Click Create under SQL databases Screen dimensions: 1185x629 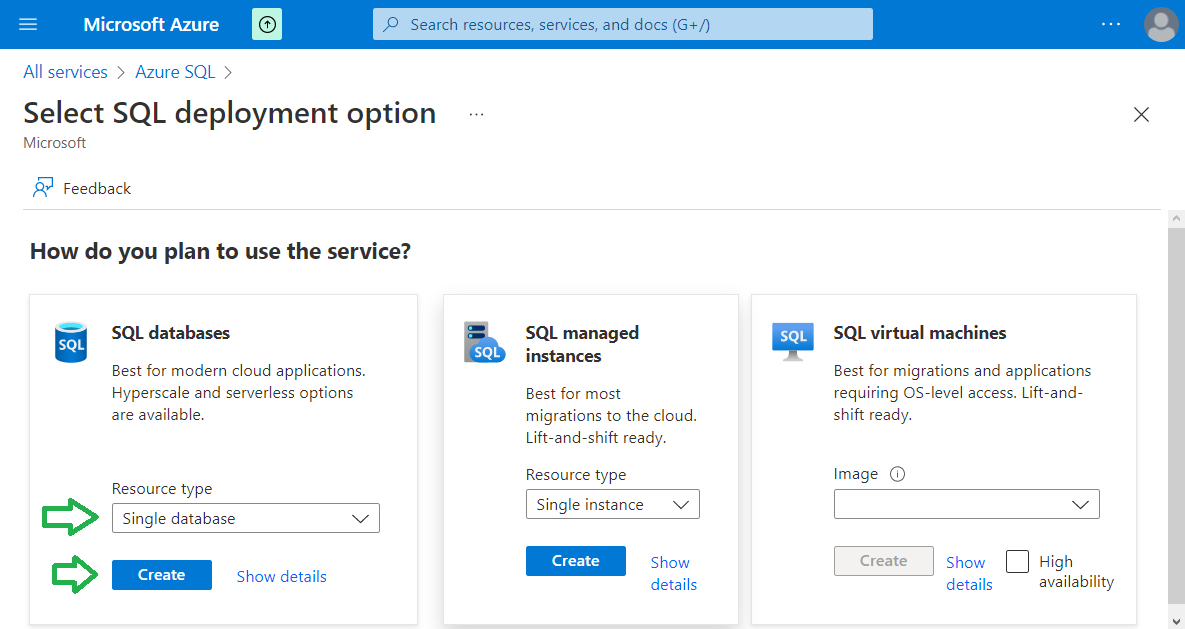click(x=162, y=575)
